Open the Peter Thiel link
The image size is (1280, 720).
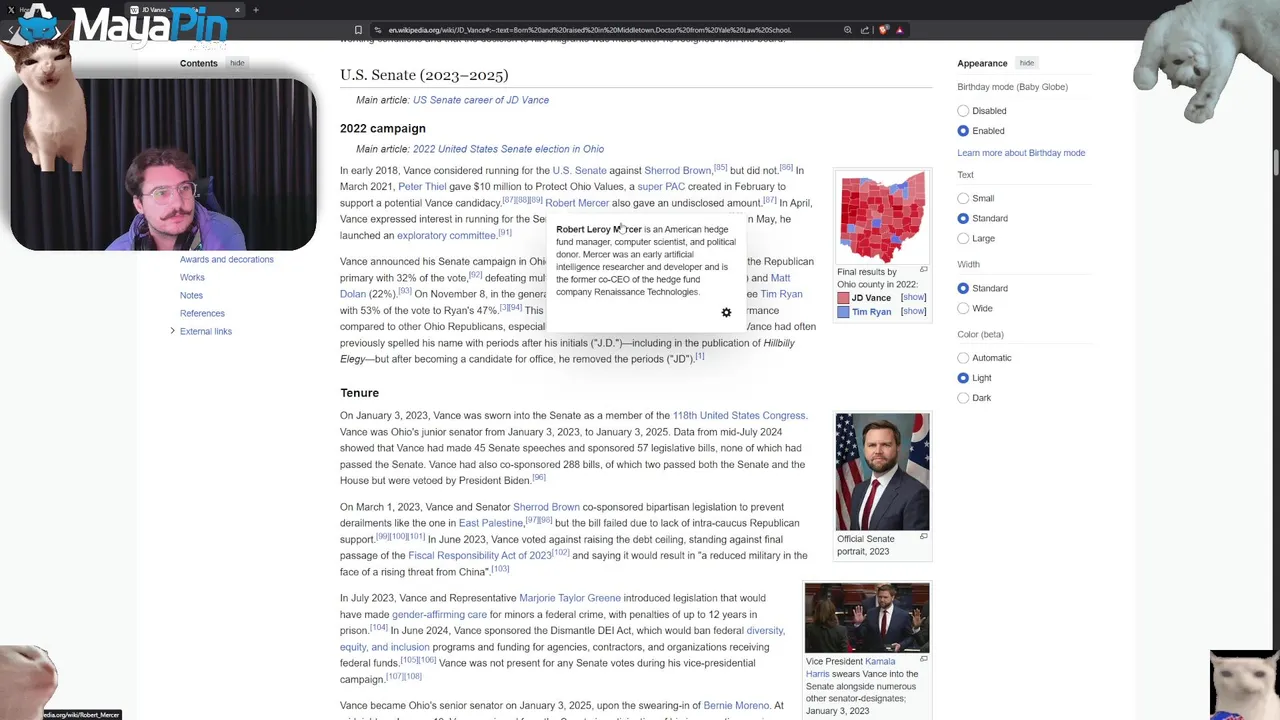coord(422,187)
